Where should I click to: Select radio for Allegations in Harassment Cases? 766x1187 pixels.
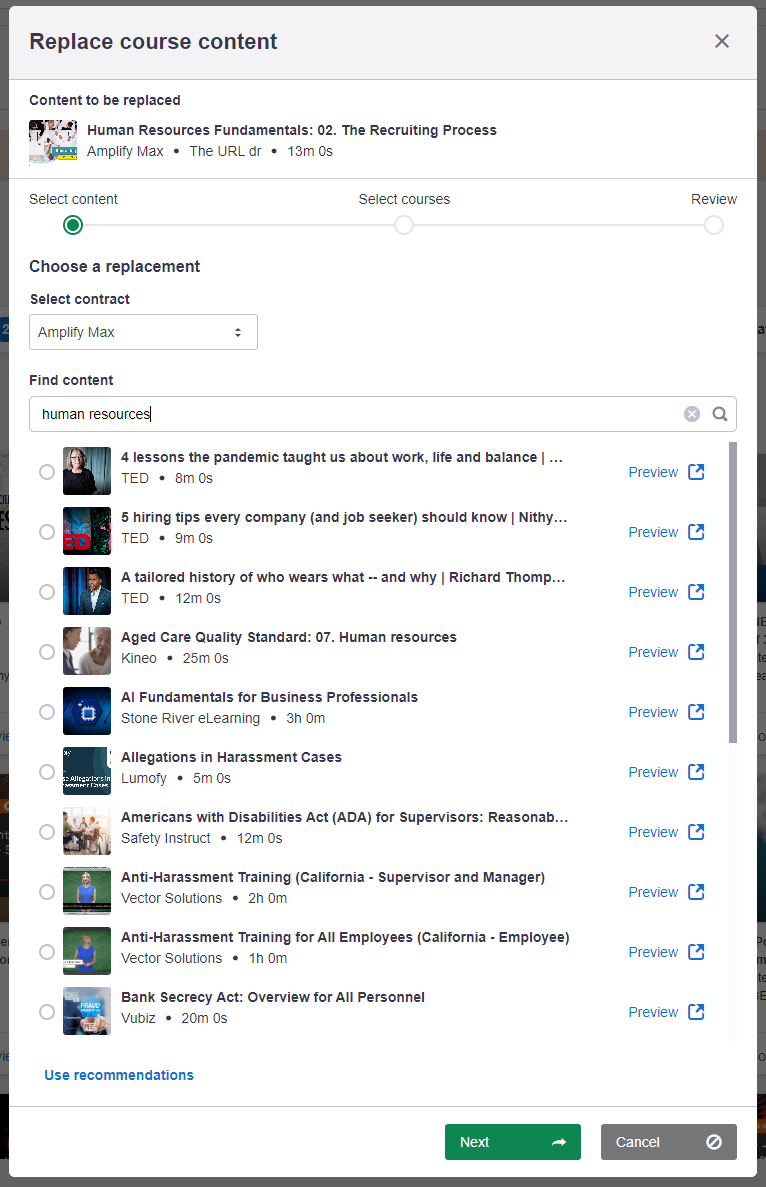(47, 771)
